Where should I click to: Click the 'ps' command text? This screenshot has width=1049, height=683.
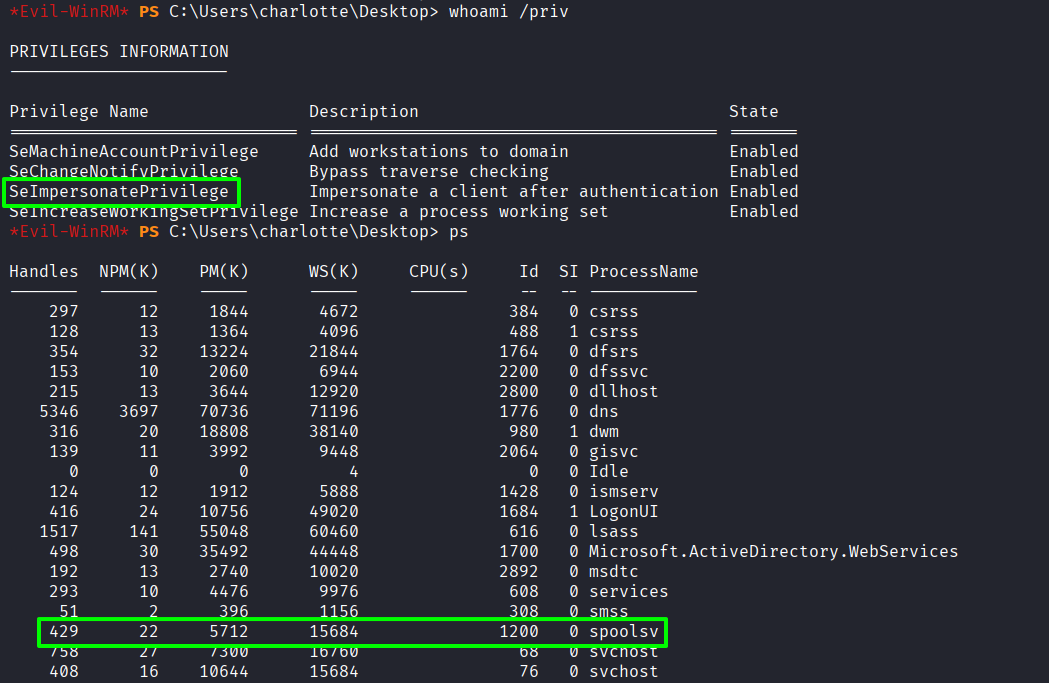(x=459, y=231)
